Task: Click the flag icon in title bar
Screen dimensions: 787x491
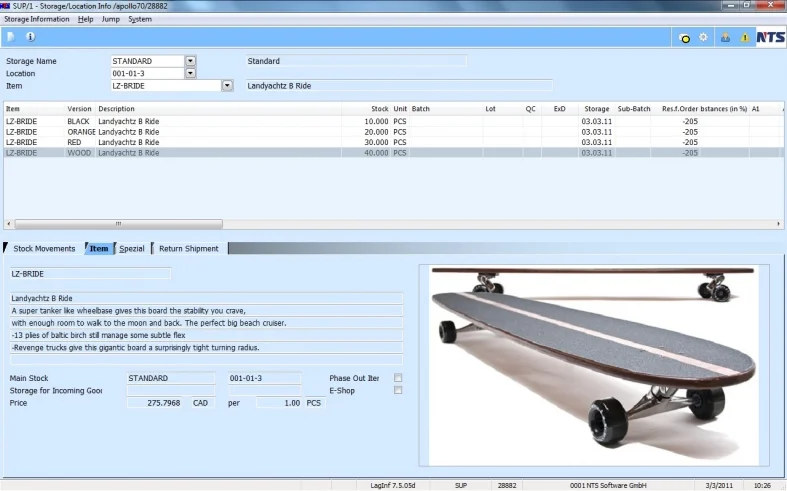Action: tap(5, 6)
